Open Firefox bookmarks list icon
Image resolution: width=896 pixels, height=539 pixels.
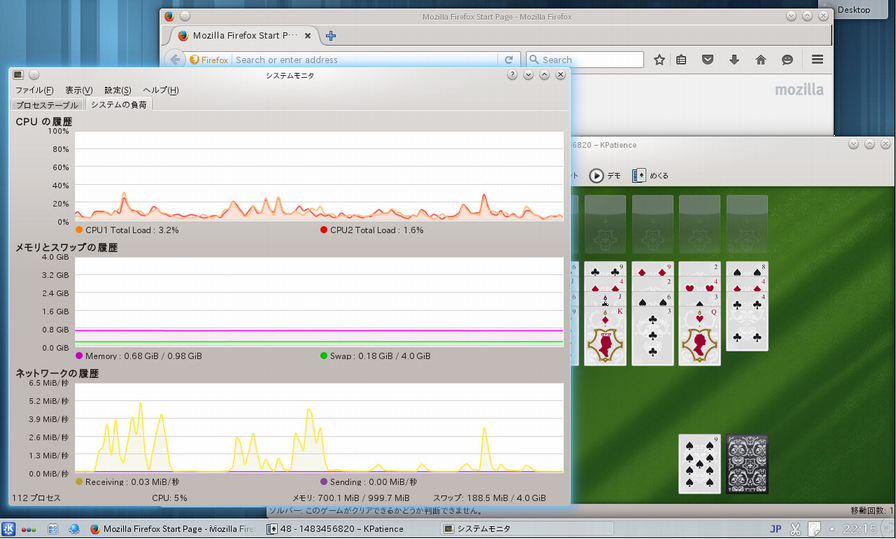click(x=681, y=60)
